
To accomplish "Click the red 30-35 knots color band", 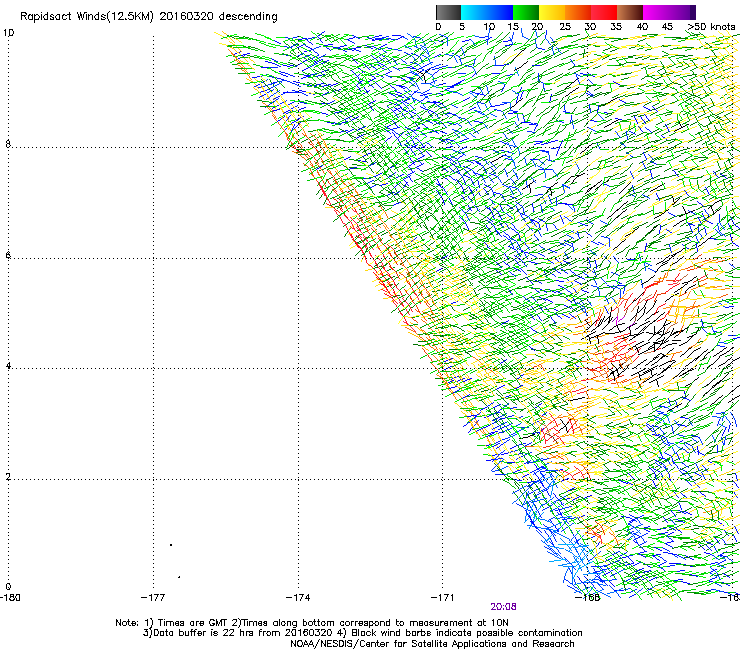I will tap(604, 12).
